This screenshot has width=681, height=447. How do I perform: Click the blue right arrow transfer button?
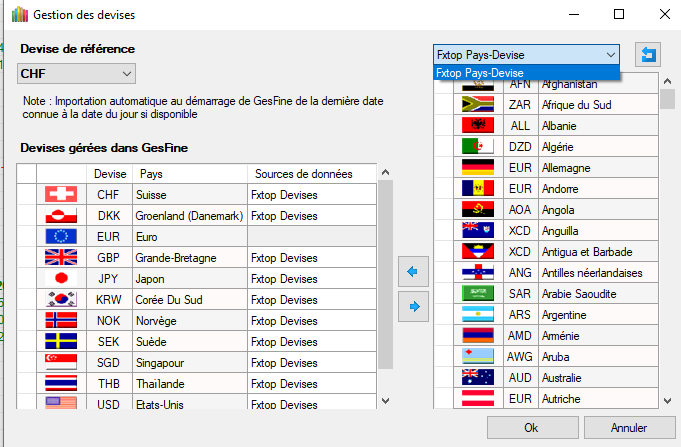(413, 307)
